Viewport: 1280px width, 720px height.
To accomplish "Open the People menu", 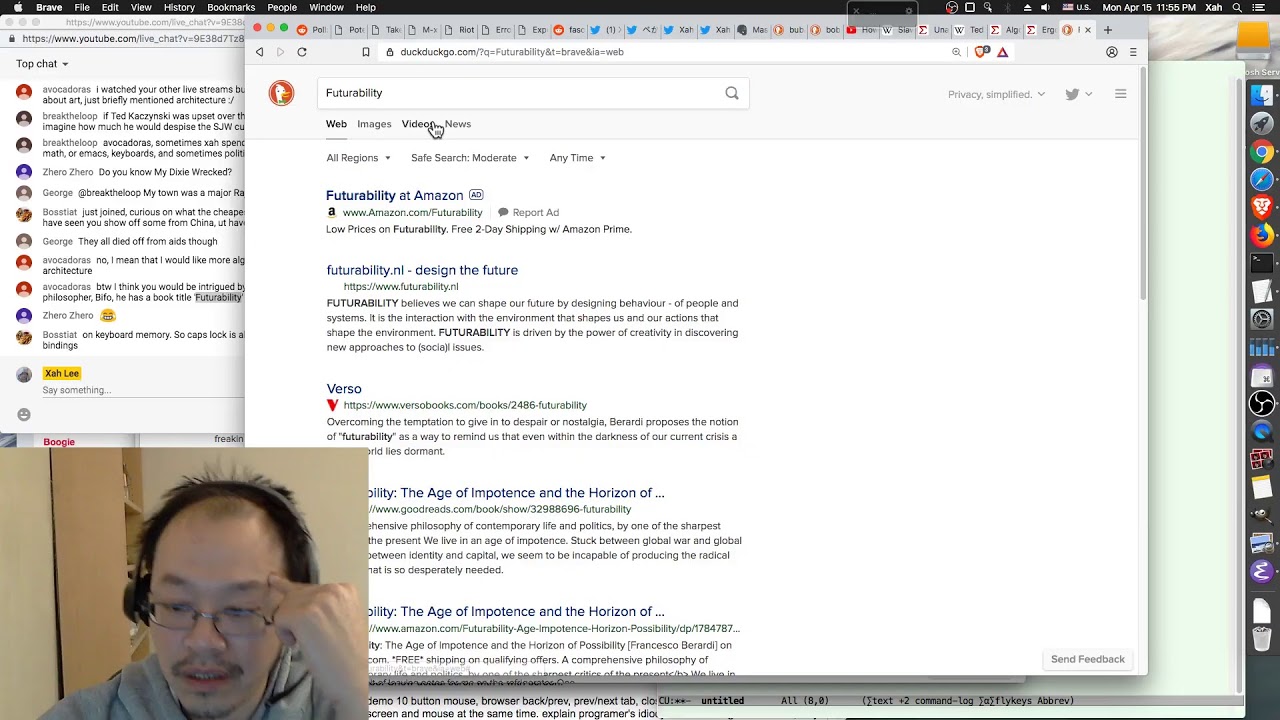I will 282,7.
